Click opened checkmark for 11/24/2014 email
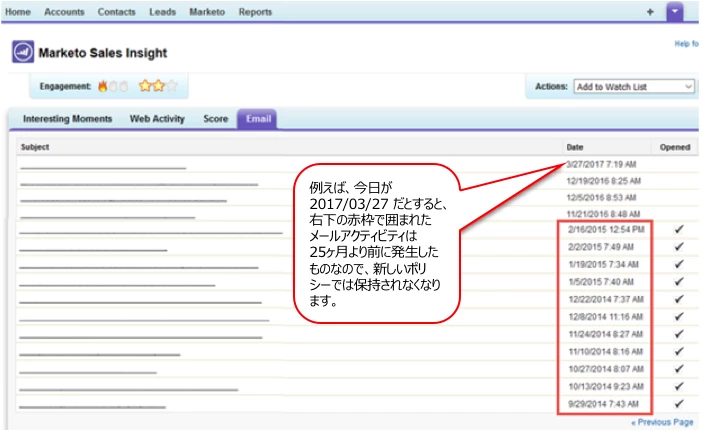 (x=679, y=334)
